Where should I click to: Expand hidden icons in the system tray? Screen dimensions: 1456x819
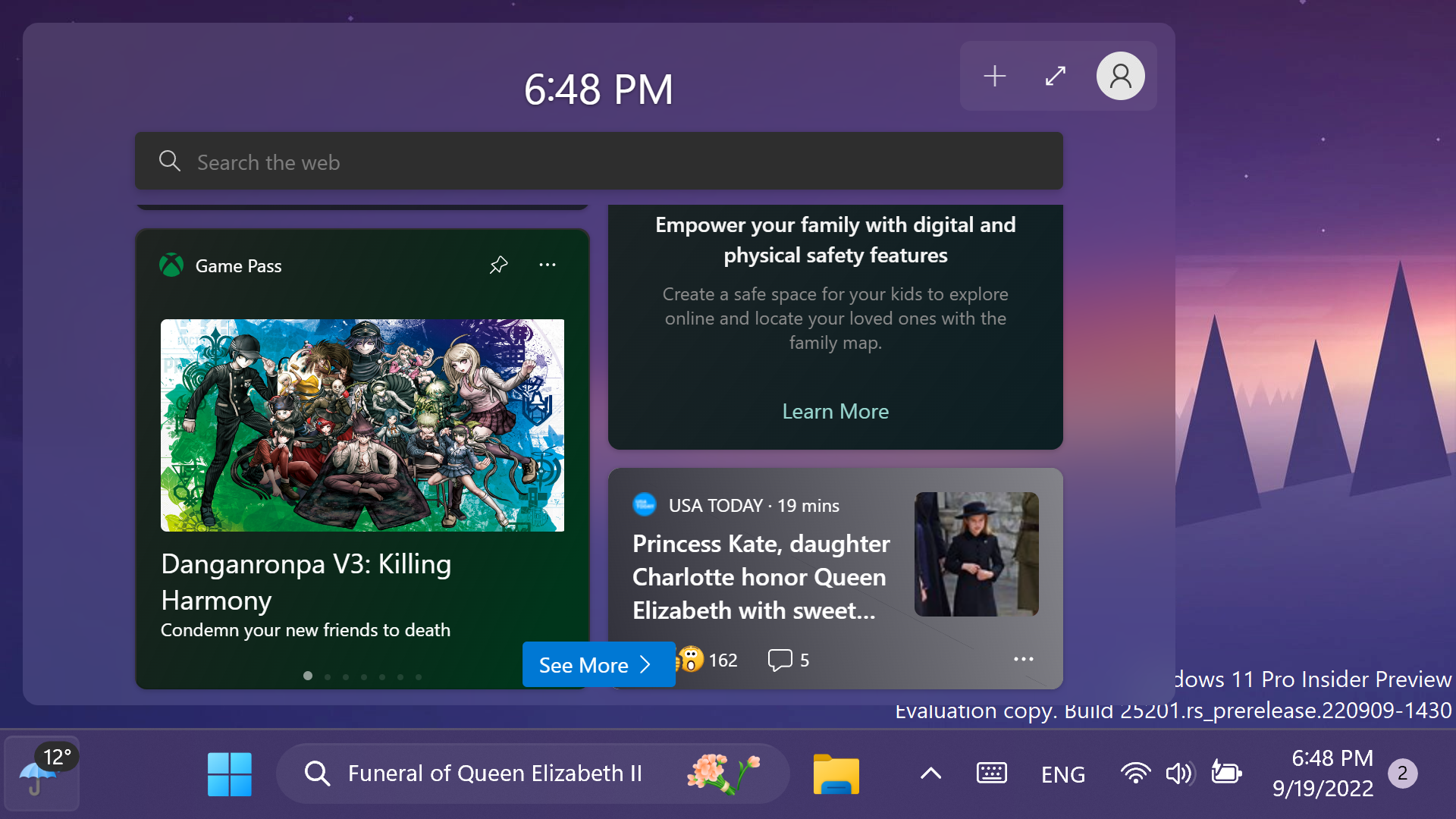[x=930, y=773]
